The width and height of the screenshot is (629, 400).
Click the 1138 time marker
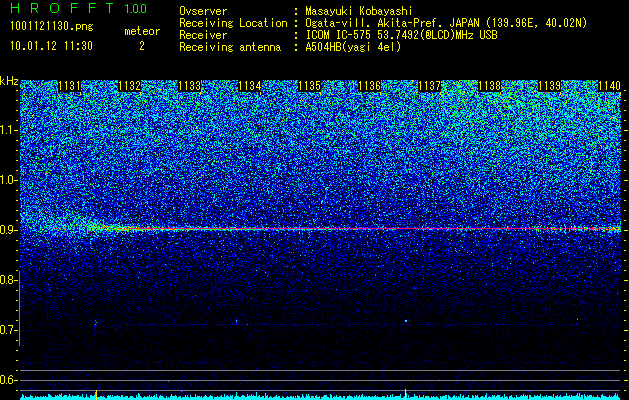[x=489, y=86]
